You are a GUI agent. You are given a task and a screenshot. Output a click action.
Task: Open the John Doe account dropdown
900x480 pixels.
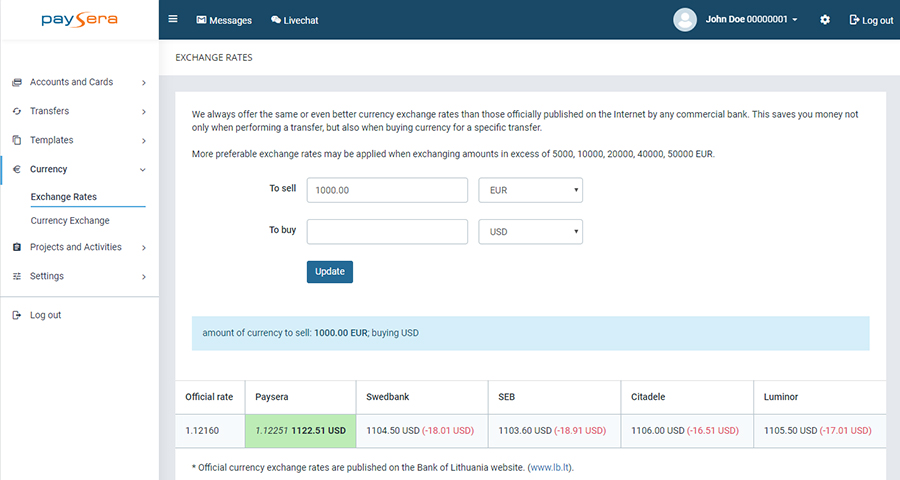point(751,20)
